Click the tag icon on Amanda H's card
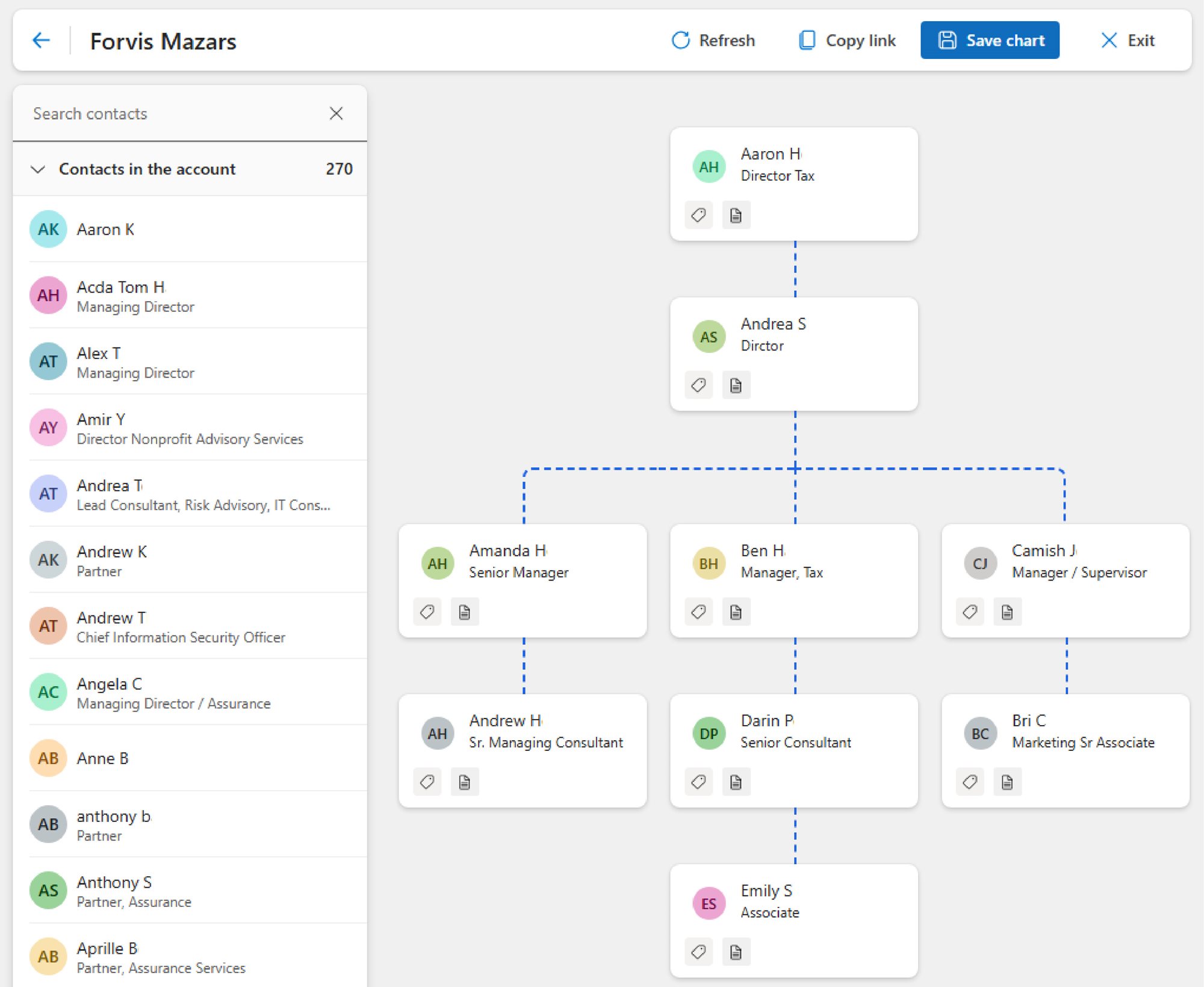 tap(427, 612)
